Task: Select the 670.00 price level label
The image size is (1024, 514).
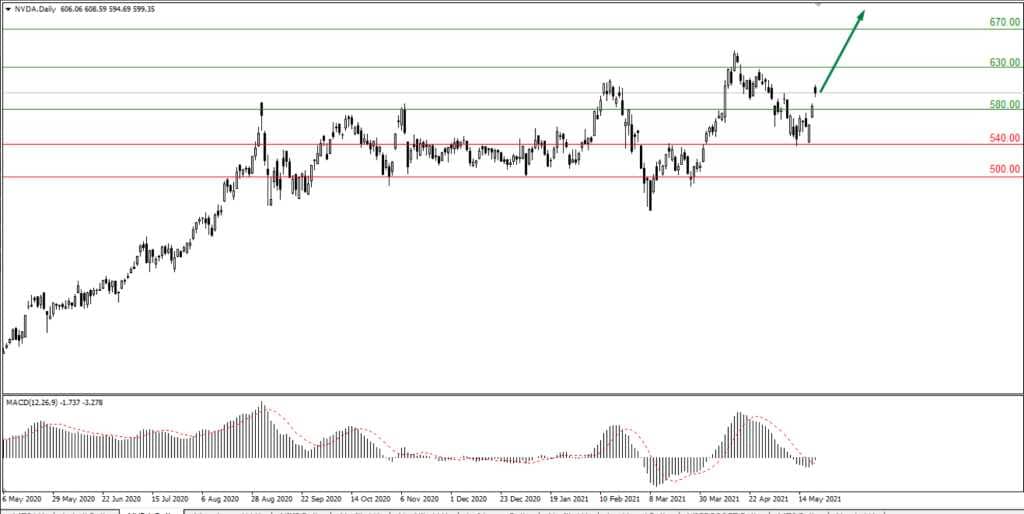Action: [x=1003, y=22]
